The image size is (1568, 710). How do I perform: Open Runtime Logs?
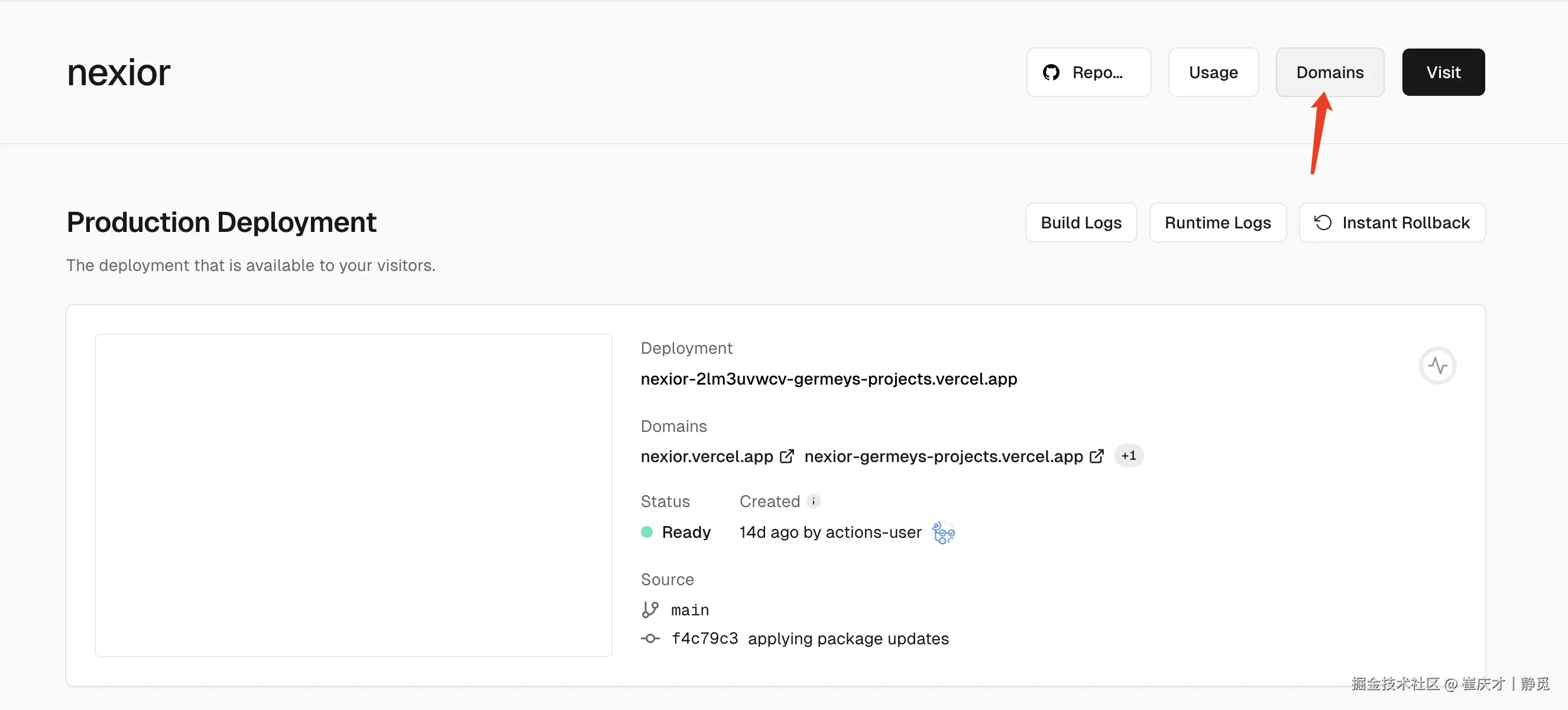click(x=1217, y=222)
